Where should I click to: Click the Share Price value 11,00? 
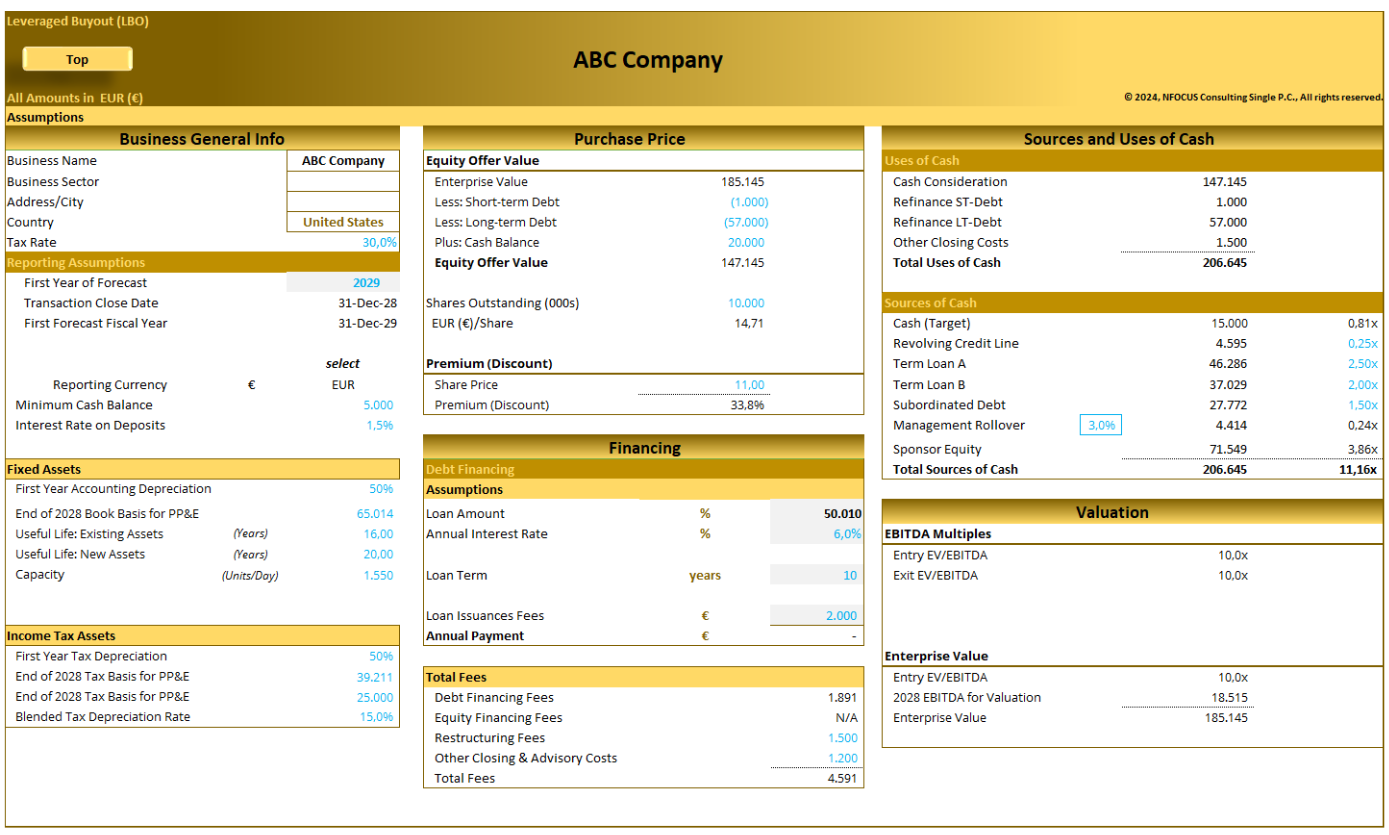(x=749, y=385)
